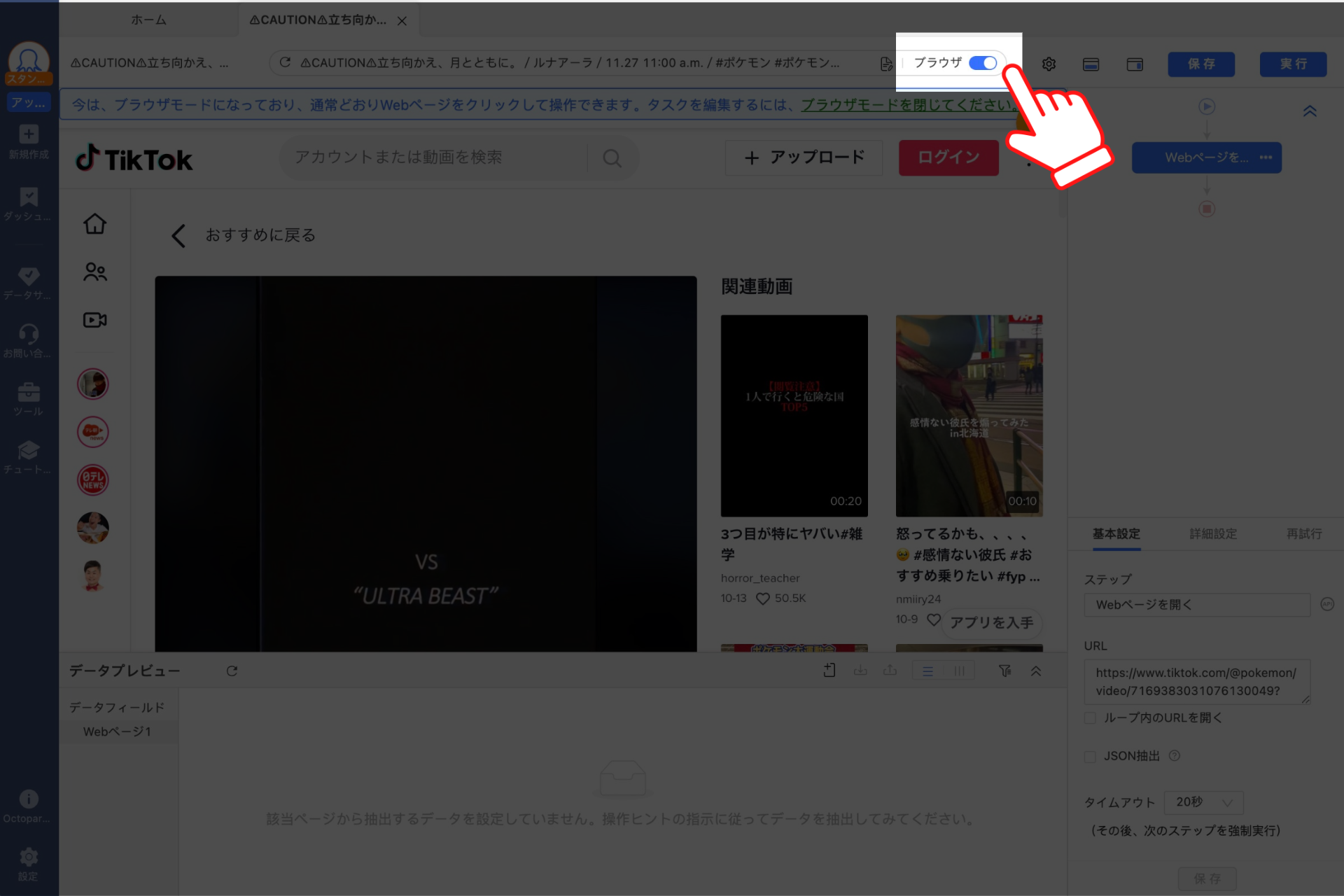Click the export data icon in data preview
Screen dimensions: 1344x896
890,671
